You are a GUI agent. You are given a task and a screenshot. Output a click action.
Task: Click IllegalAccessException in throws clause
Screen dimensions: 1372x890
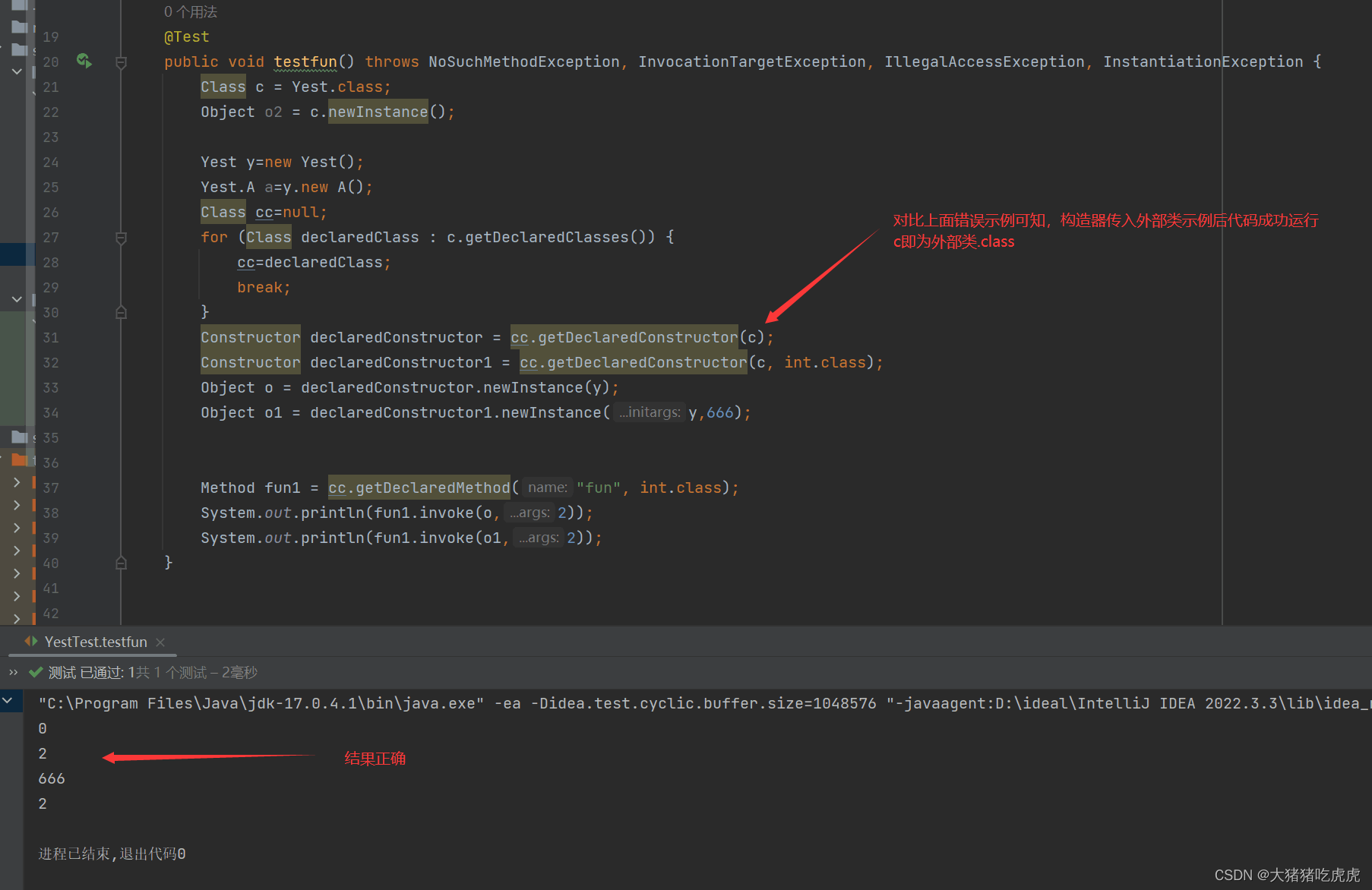tap(985, 62)
